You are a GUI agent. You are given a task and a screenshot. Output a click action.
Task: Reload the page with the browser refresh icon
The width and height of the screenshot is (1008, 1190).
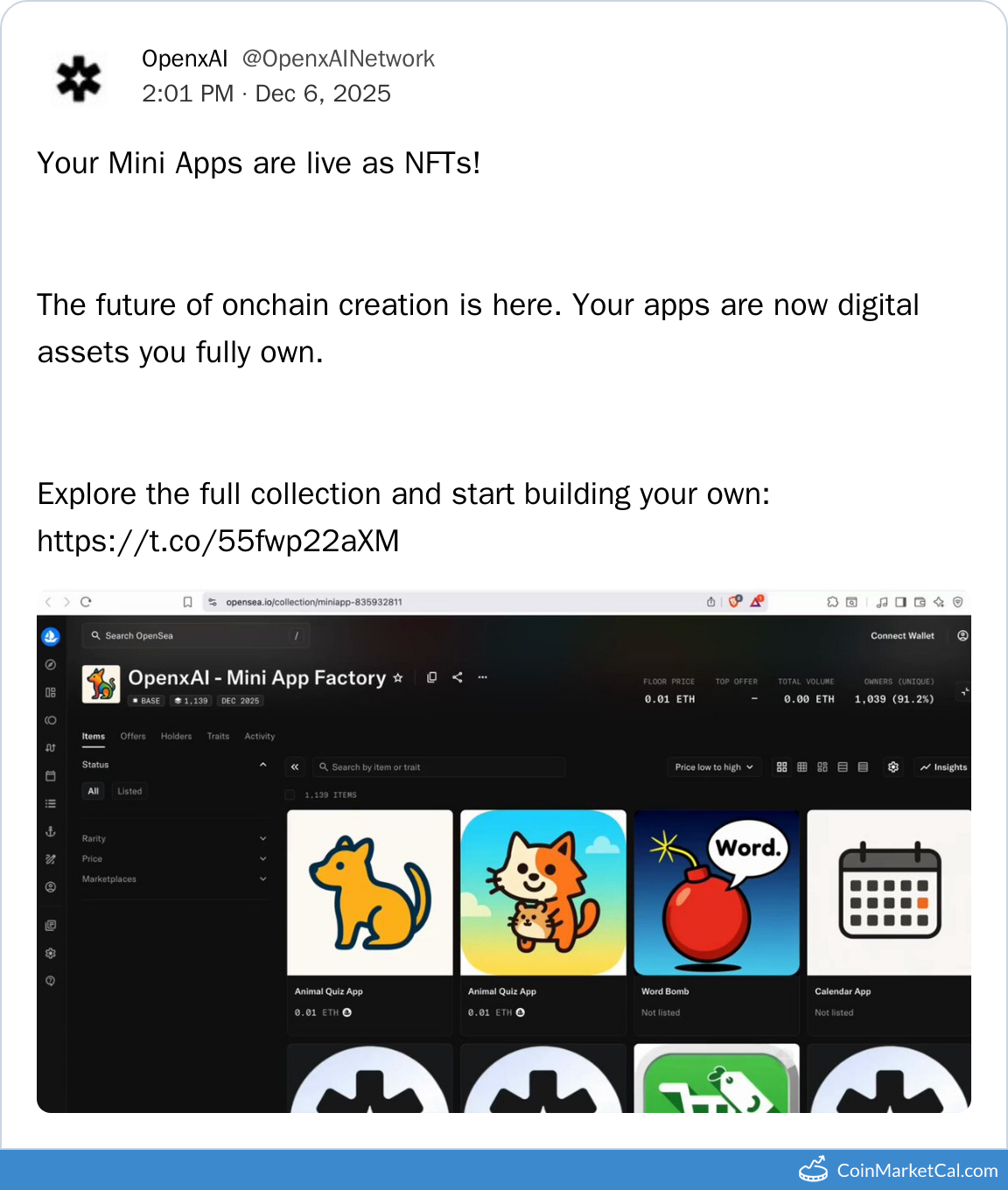click(86, 602)
